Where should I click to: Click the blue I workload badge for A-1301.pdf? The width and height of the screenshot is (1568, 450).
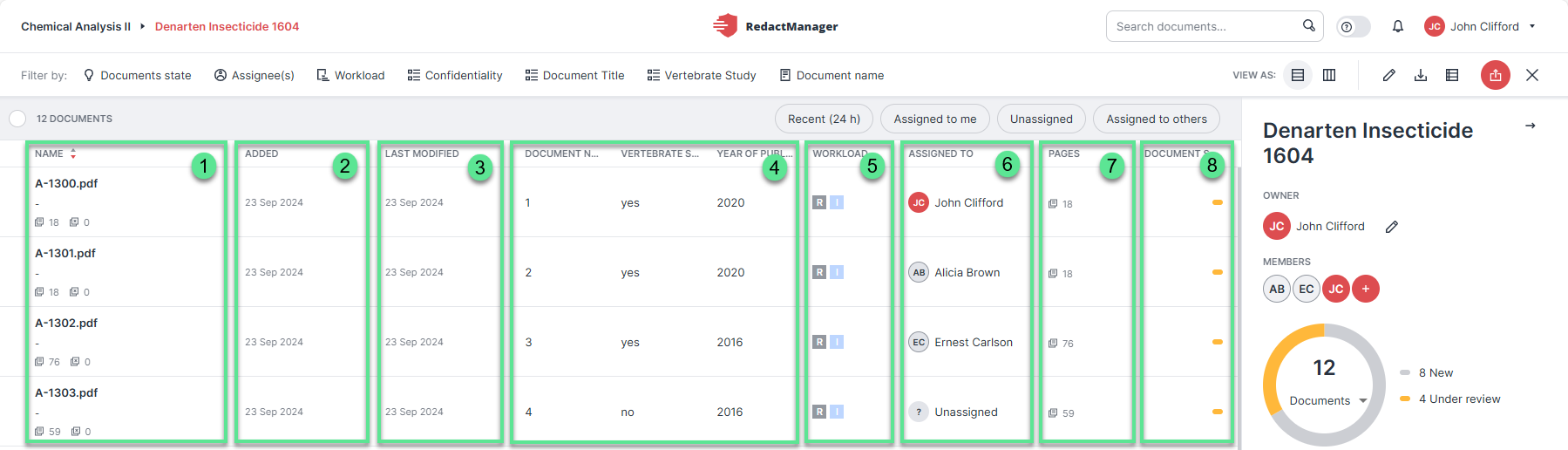pos(837,272)
